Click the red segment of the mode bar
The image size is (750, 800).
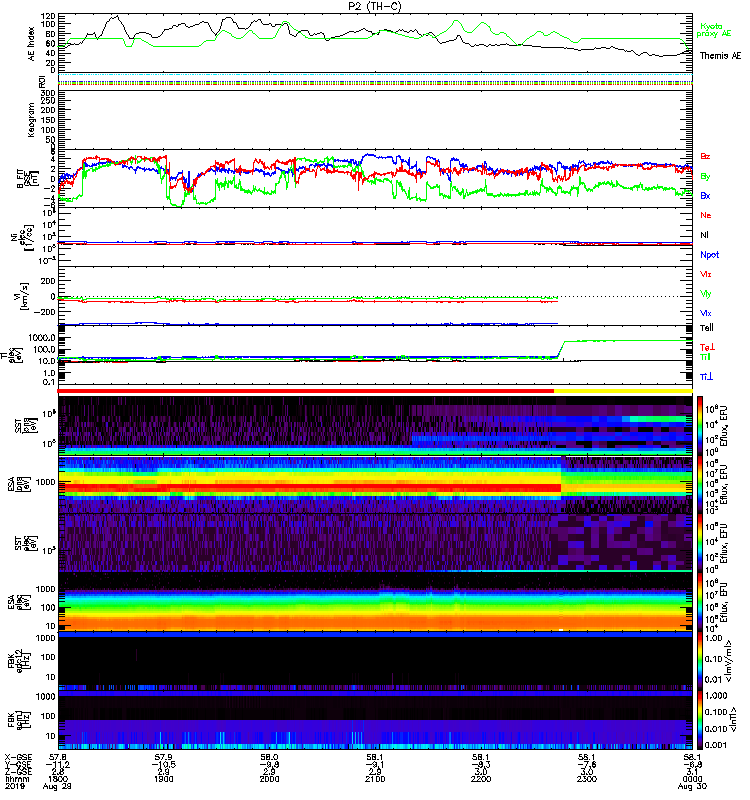point(306,390)
